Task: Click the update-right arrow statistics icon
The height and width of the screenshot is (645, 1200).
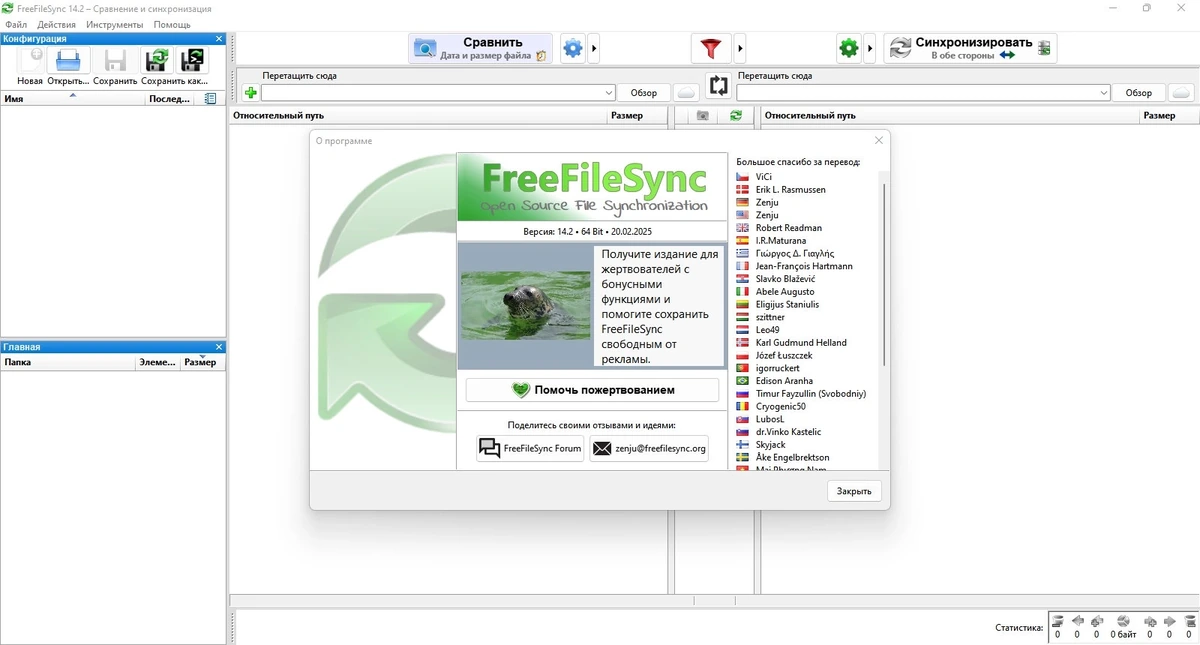Action: tap(1169, 621)
